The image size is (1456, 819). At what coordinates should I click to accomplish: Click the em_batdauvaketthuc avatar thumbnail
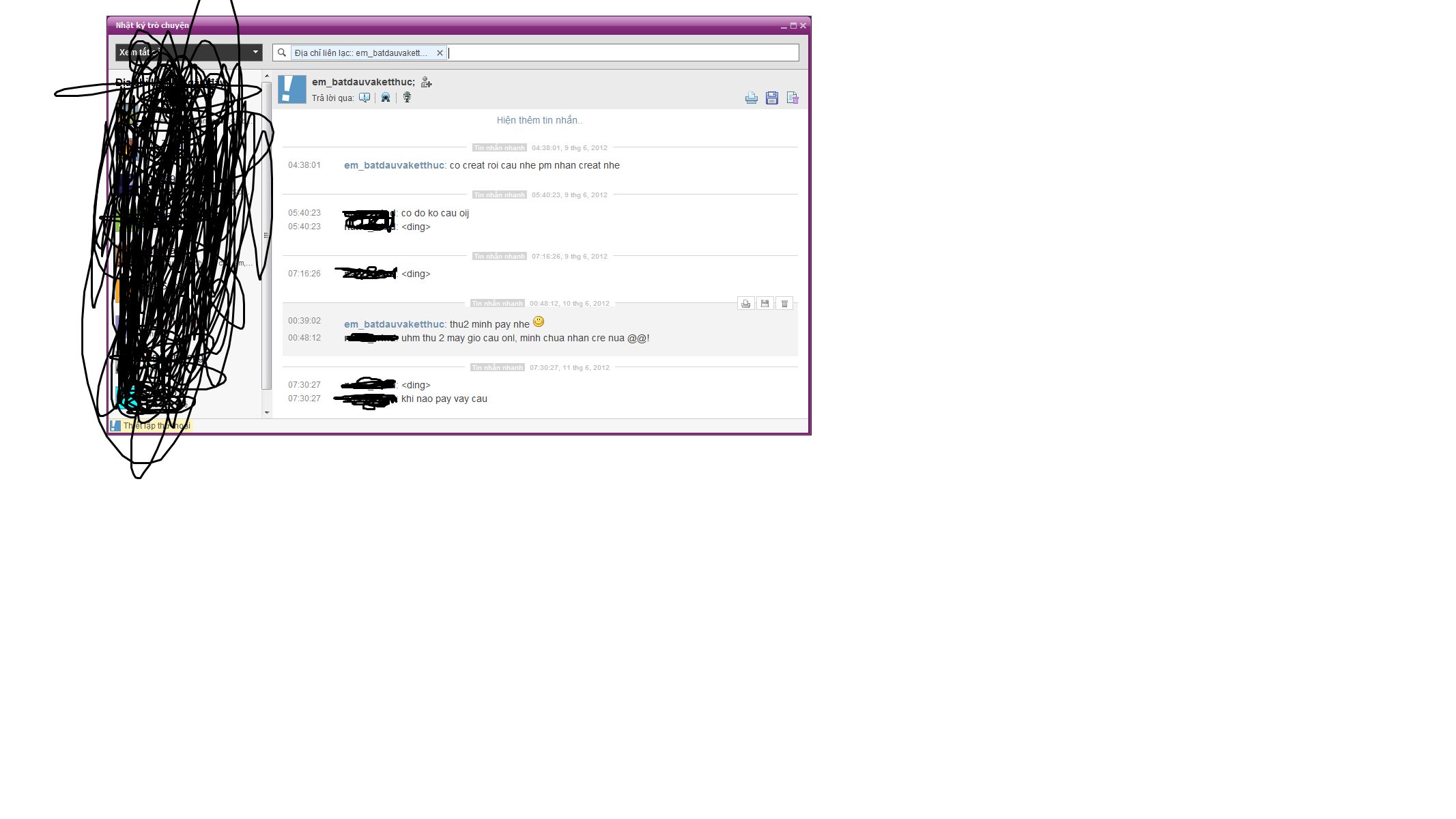coord(292,89)
